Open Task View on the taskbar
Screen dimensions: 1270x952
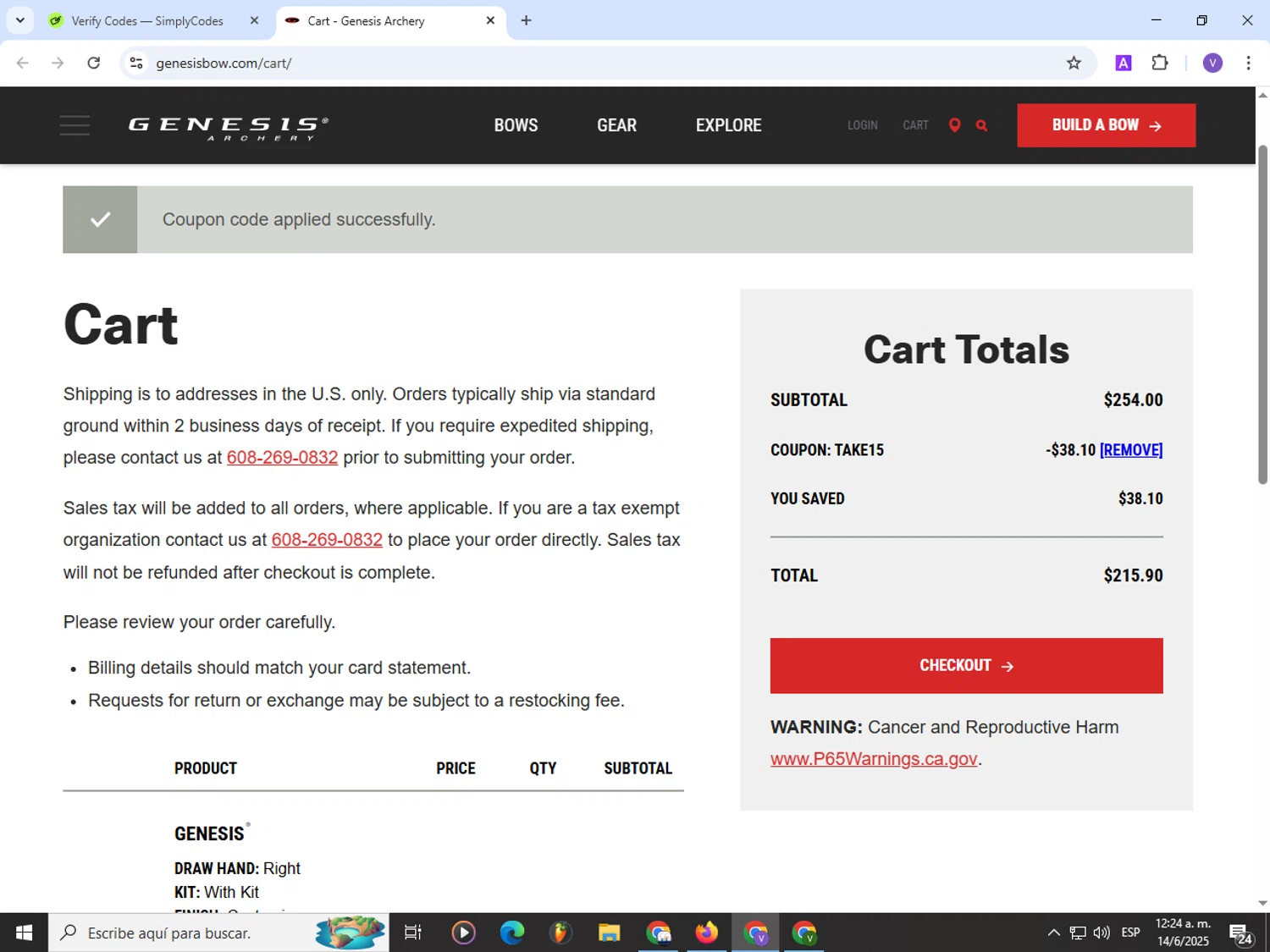tap(412, 933)
